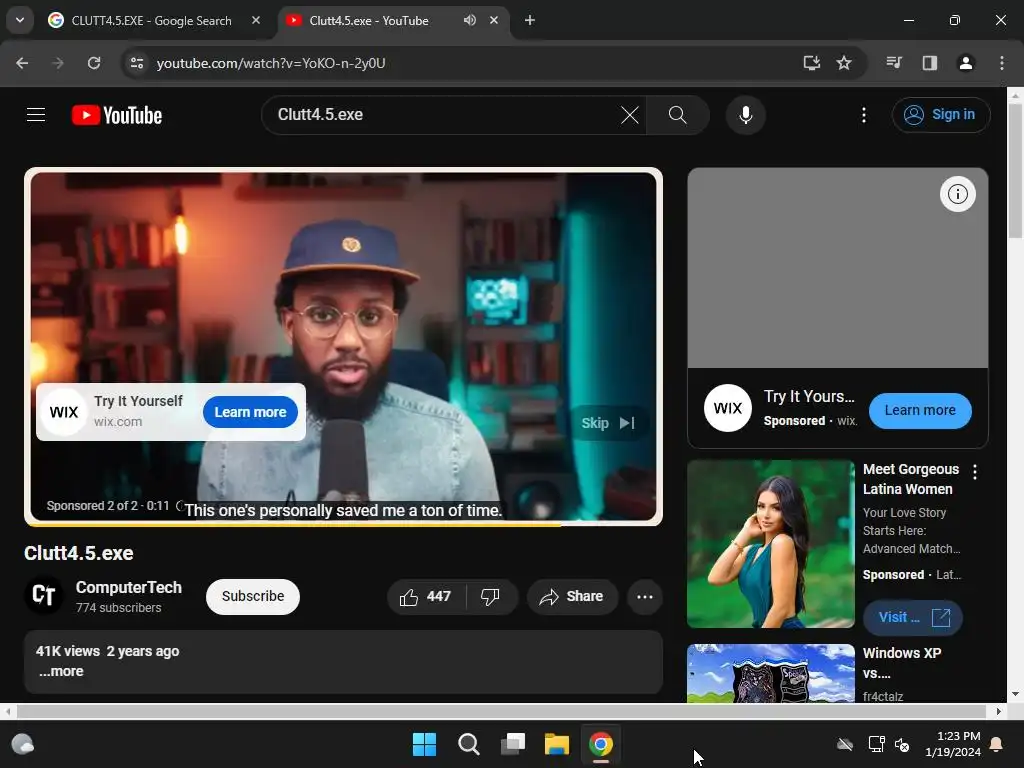Select the Clutt4.5.exe YouTube tab
The image size is (1024, 768).
click(x=369, y=21)
